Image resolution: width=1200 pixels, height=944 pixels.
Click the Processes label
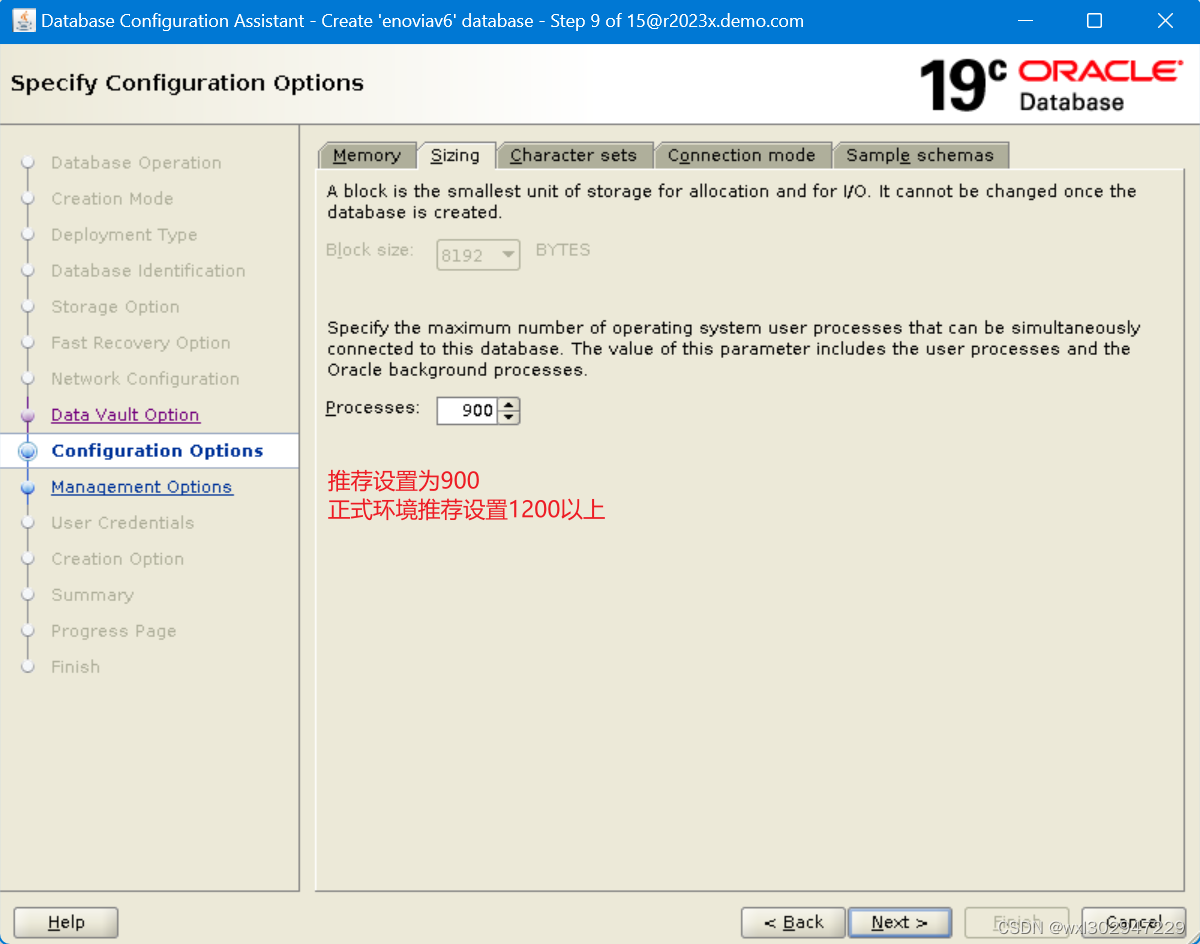pos(373,408)
